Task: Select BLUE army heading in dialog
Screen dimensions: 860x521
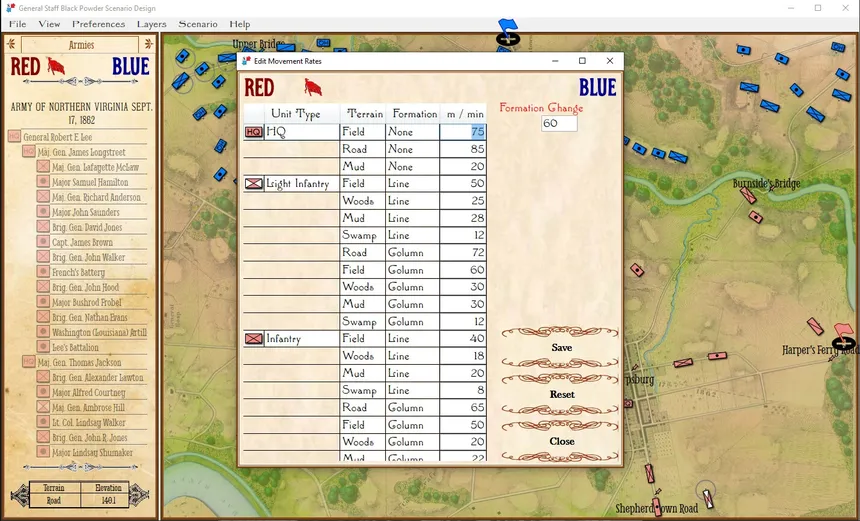Action: coord(597,87)
